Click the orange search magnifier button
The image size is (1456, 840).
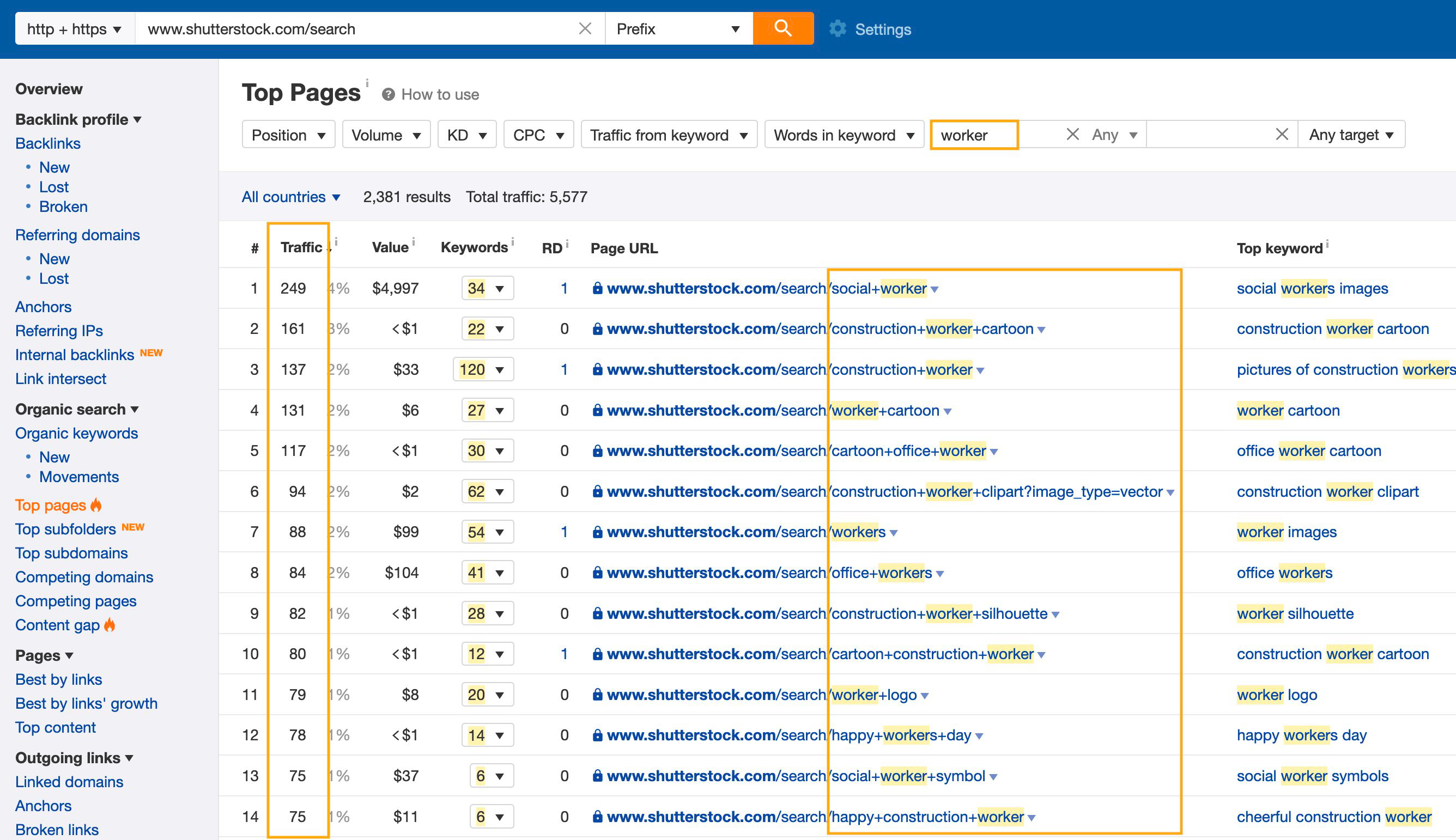782,28
